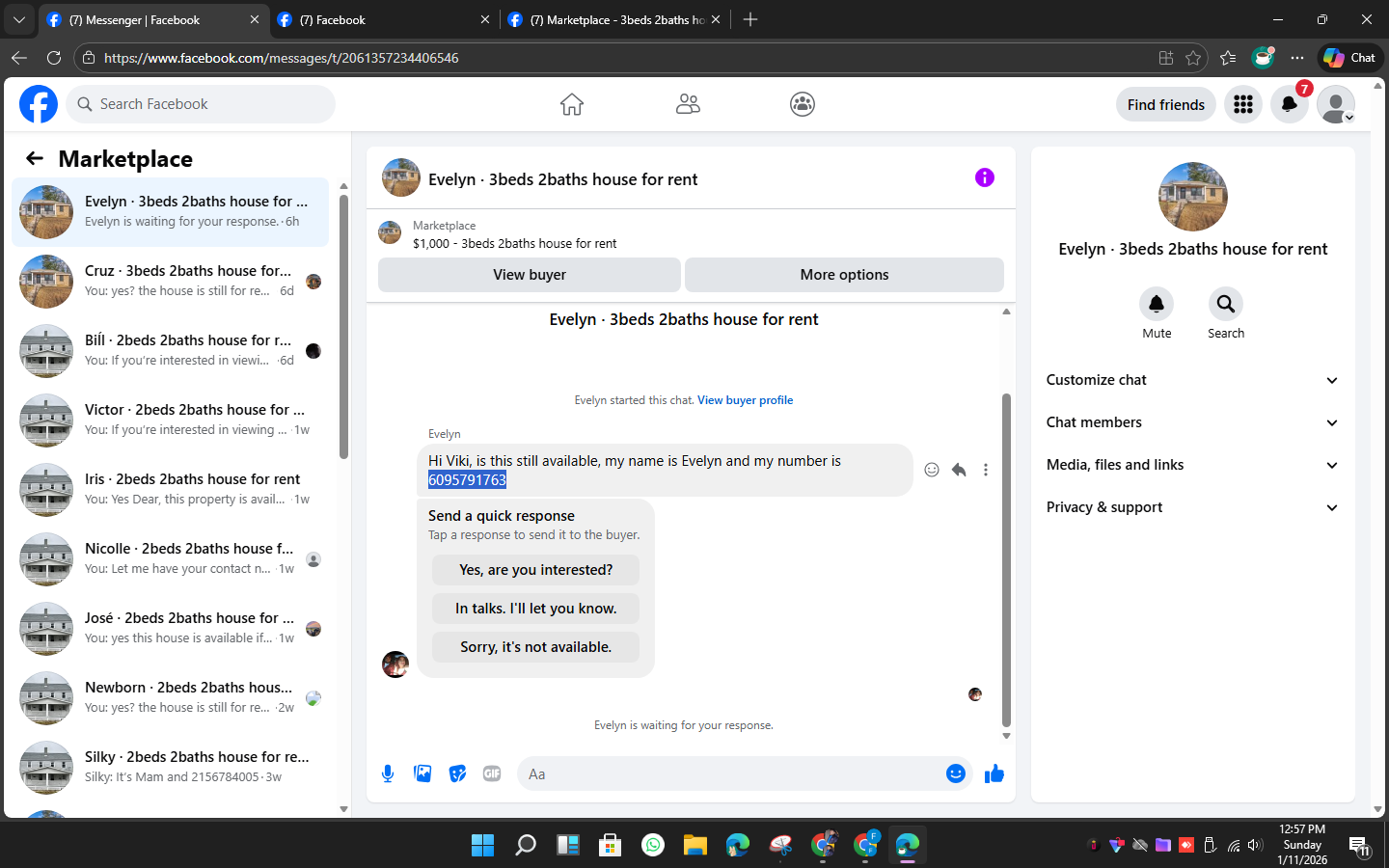Expand Media, files and links section
Viewport: 1389px width, 868px height.
(1193, 465)
